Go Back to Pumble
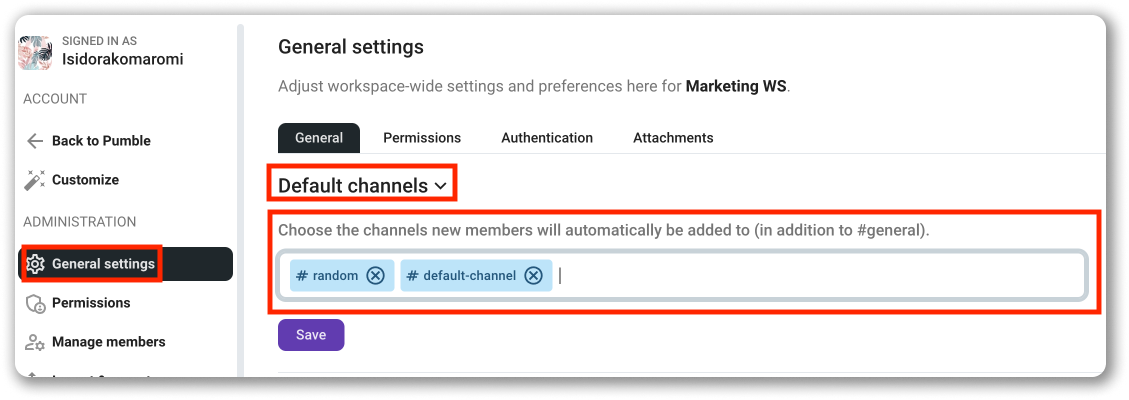The width and height of the screenshot is (1129, 400). [x=101, y=141]
